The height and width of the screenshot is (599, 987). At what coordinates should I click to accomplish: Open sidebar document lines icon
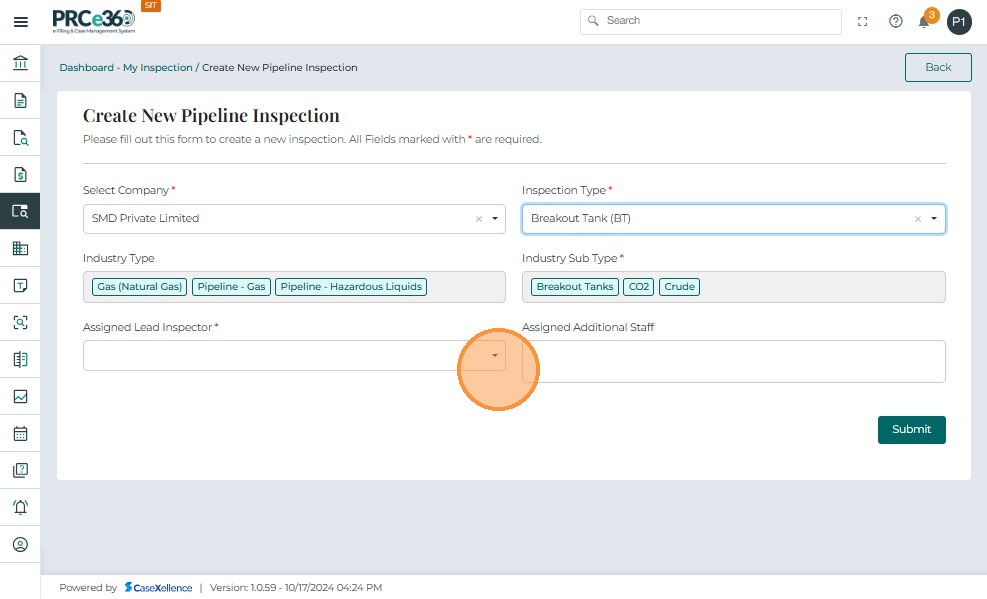pos(20,100)
